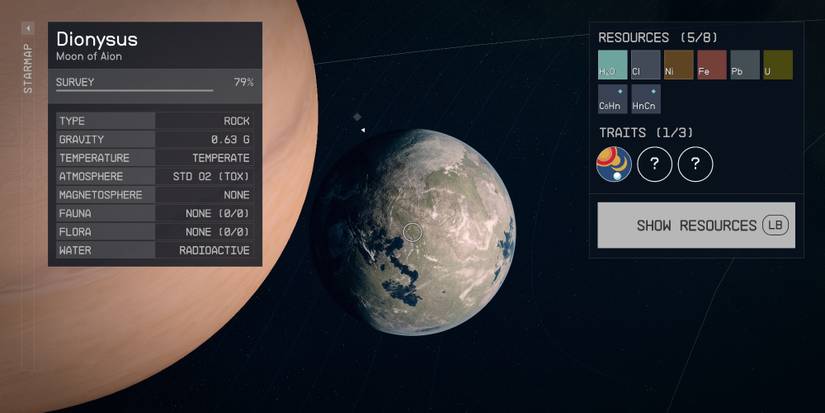The width and height of the screenshot is (825, 413).
Task: Click the landing target circle on planet
Action: click(412, 232)
